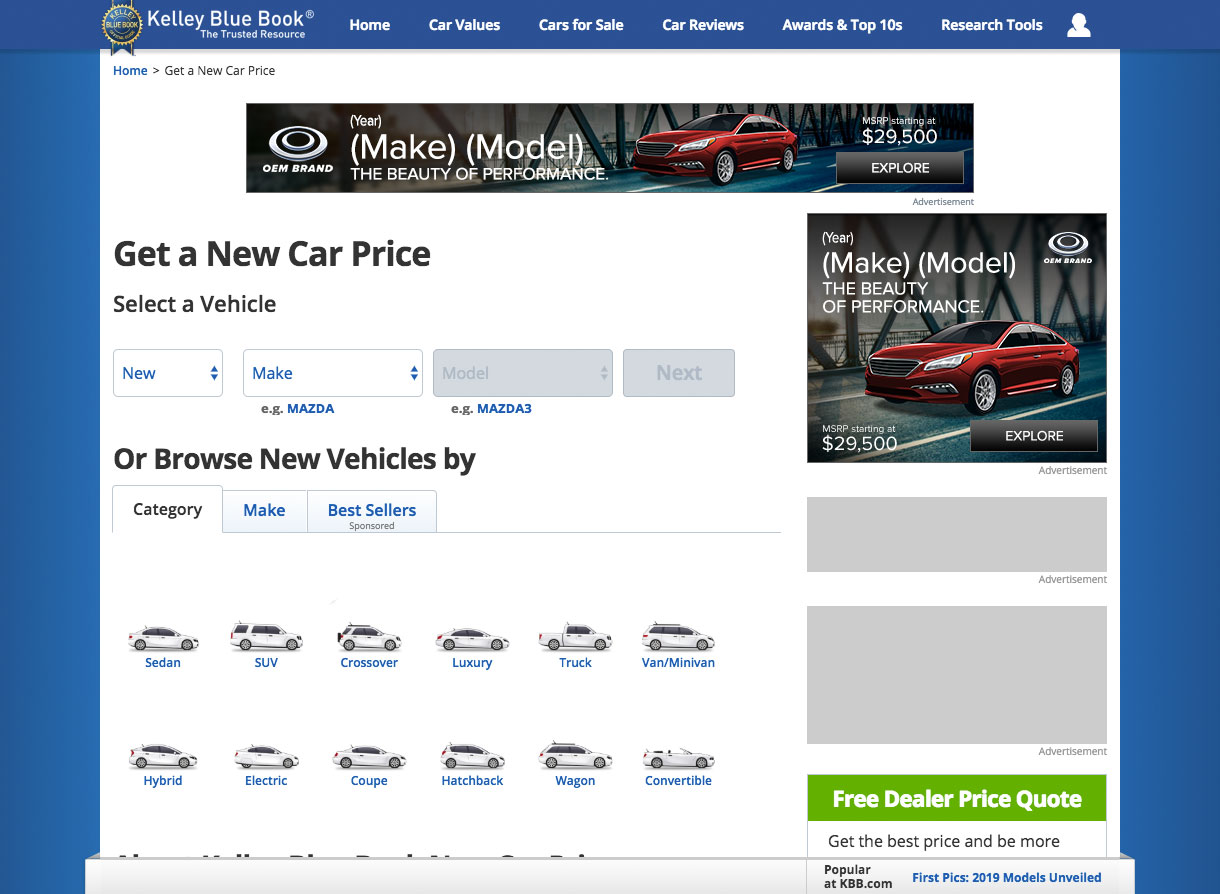1220x894 pixels.
Task: Select the Convertible car icon
Action: (678, 757)
